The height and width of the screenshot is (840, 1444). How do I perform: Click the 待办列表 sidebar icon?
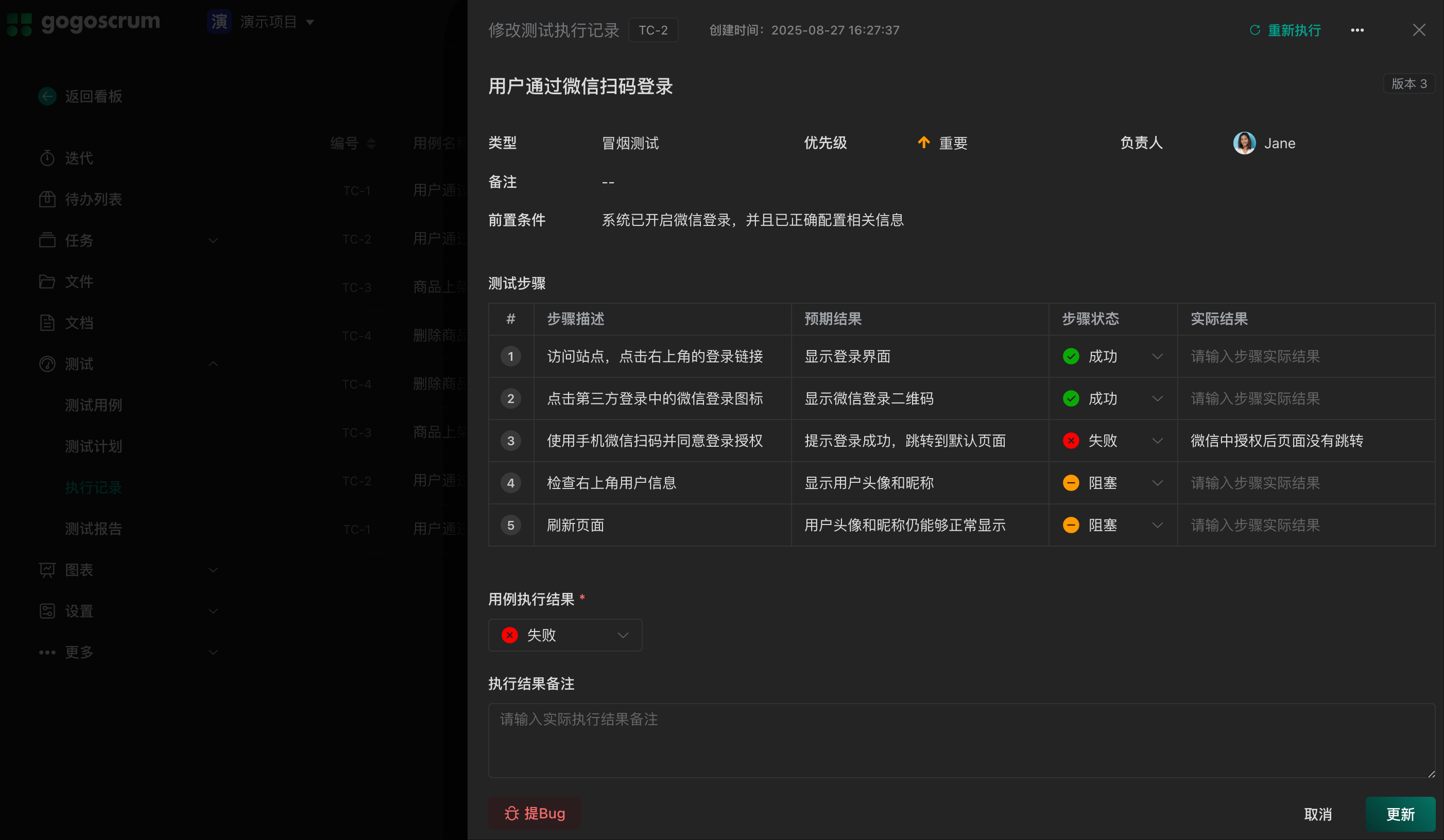coord(47,199)
